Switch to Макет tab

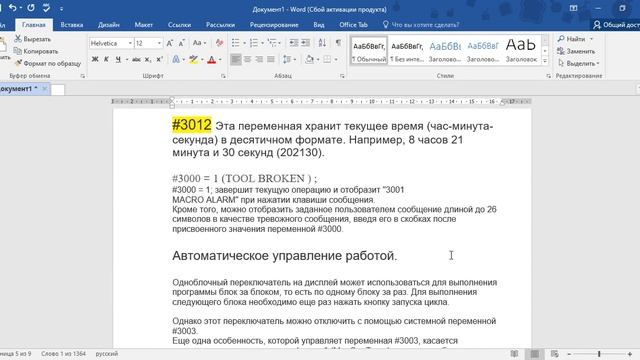pos(144,25)
